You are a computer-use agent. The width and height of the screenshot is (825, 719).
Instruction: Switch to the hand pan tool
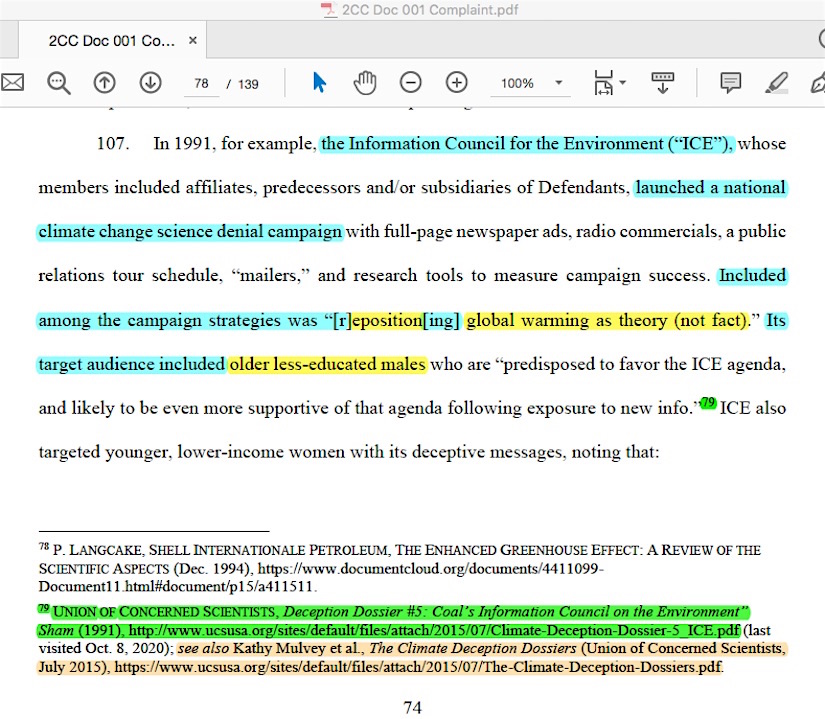[x=365, y=83]
